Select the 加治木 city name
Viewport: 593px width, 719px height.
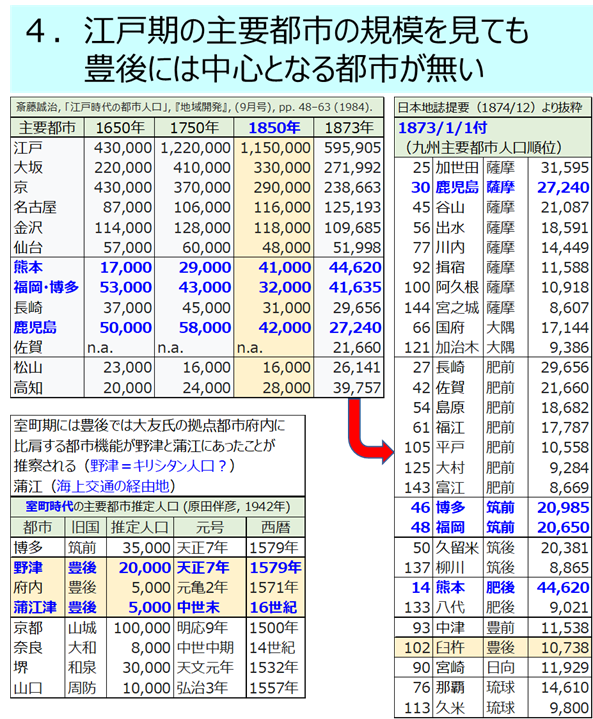tap(457, 348)
